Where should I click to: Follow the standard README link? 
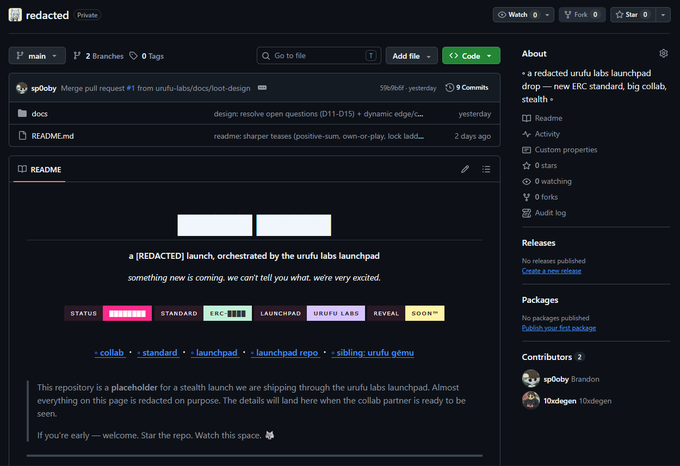click(x=158, y=352)
